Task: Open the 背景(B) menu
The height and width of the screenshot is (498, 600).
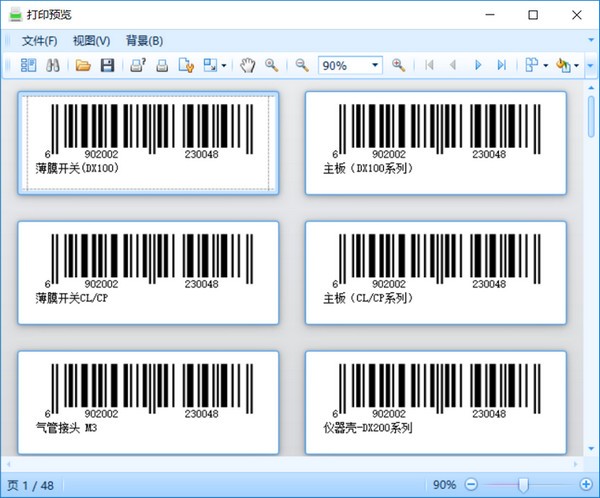Action: tap(145, 41)
